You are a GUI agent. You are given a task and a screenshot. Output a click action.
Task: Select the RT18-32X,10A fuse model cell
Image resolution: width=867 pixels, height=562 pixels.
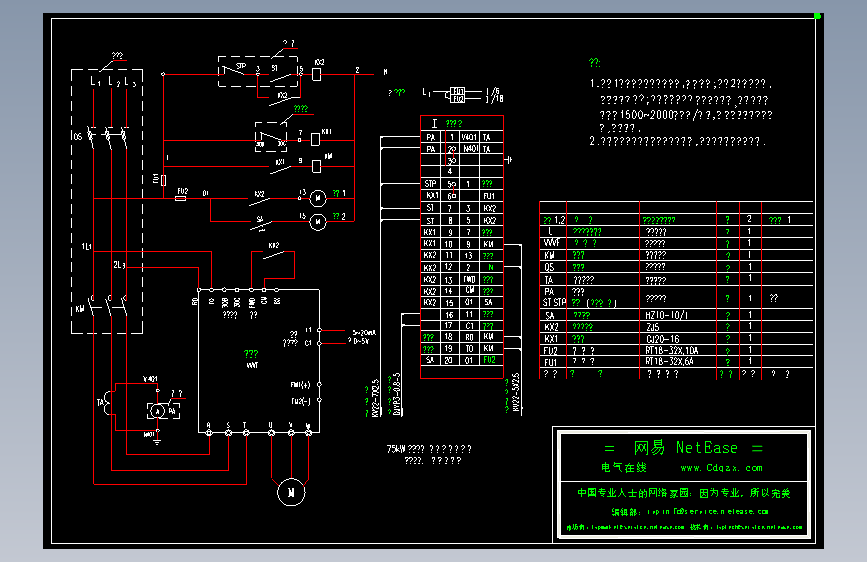[x=671, y=350]
